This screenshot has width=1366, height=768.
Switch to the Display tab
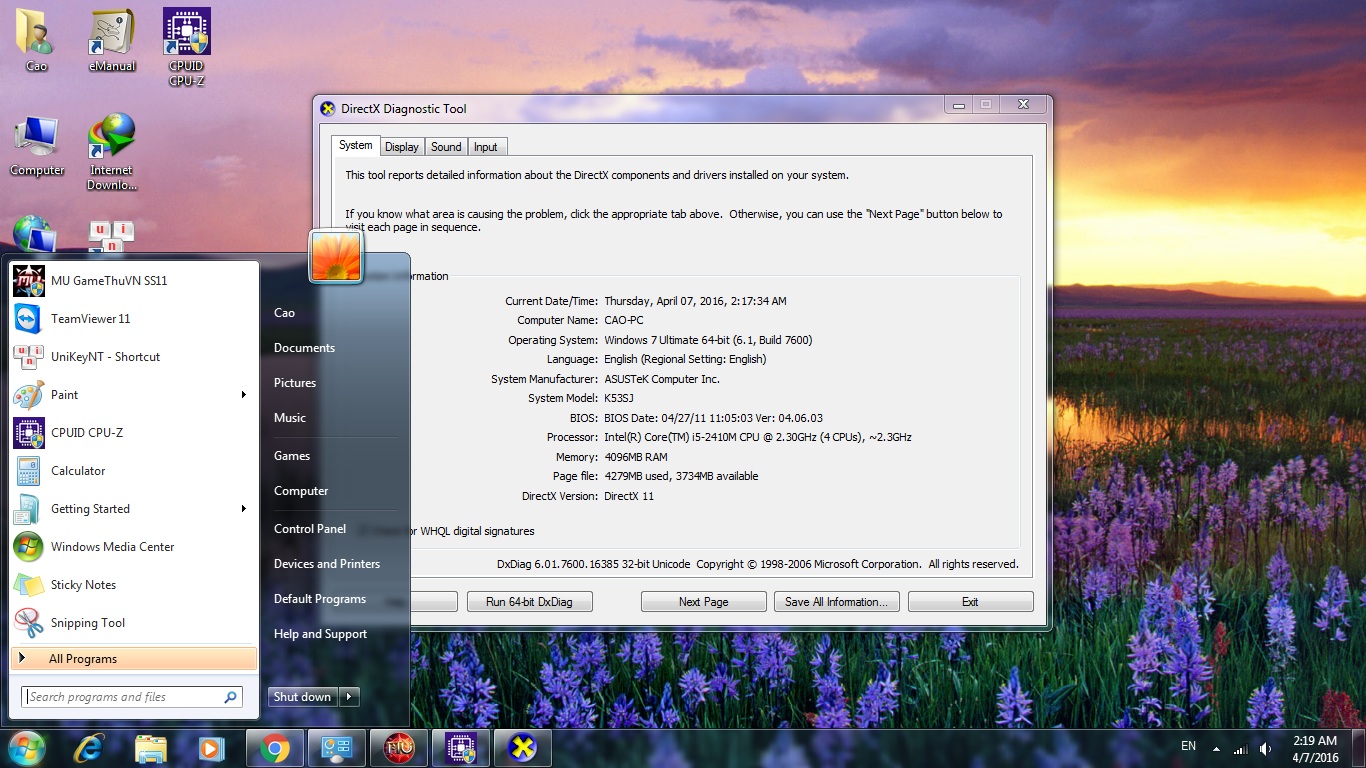pos(402,147)
